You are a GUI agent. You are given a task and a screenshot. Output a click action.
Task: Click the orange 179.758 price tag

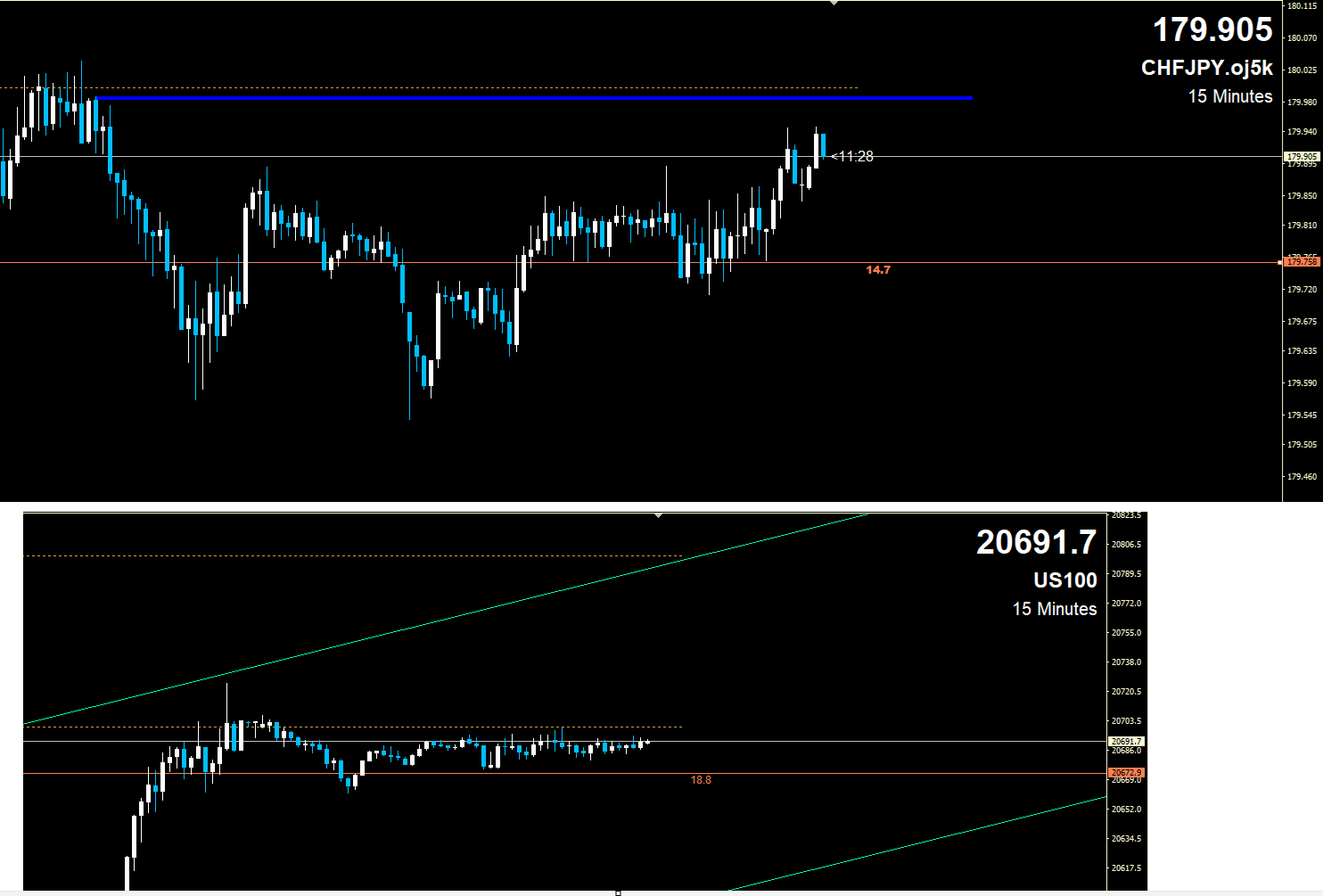coord(1301,262)
